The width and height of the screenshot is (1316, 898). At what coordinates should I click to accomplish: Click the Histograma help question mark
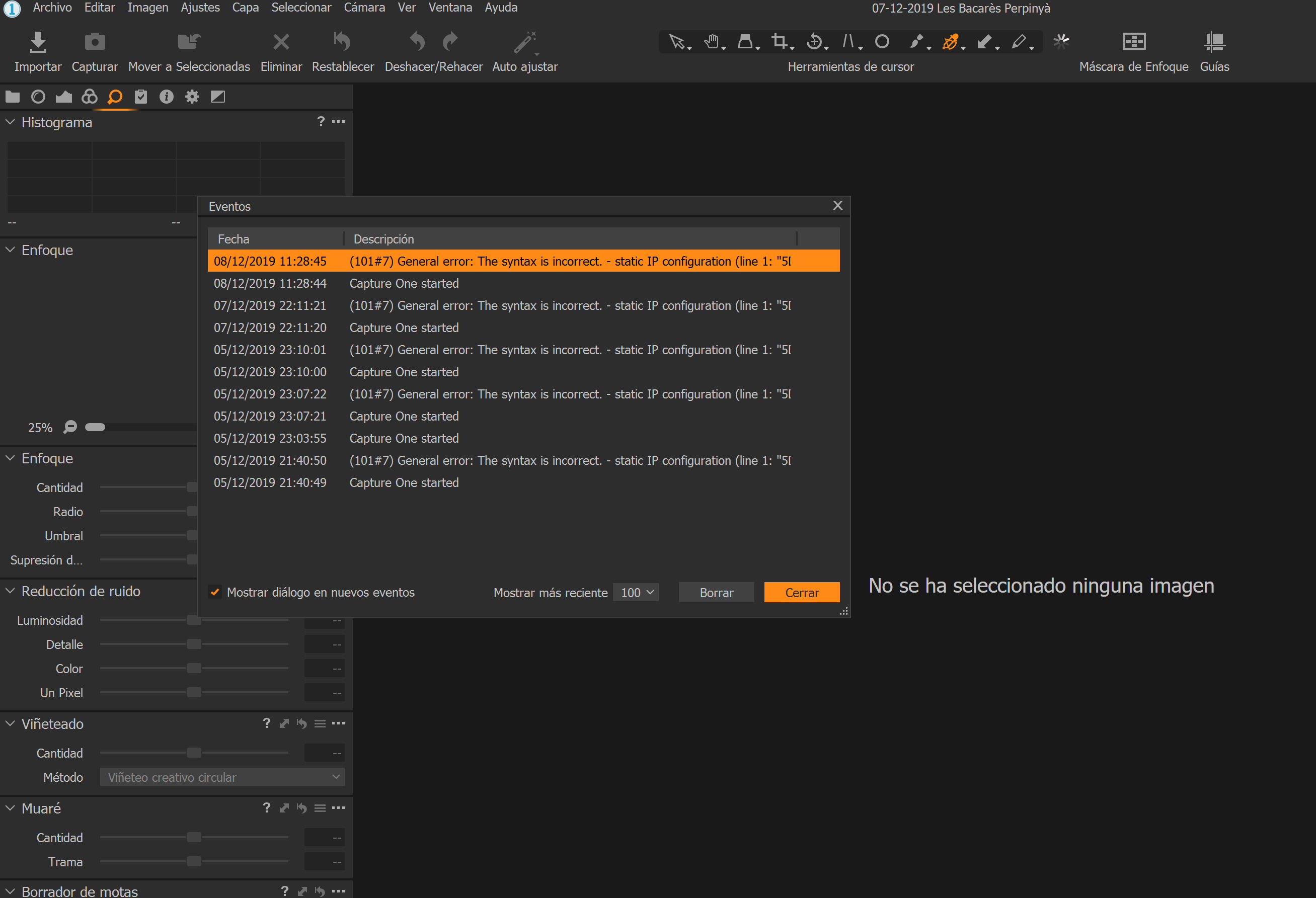tap(321, 122)
